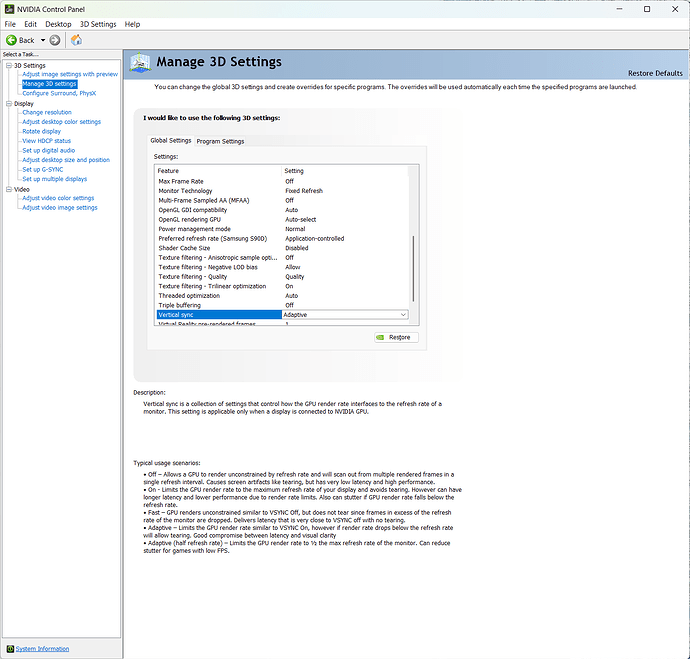Image resolution: width=690 pixels, height=659 pixels.
Task: Click the green Back arrow icon
Action: [x=11, y=40]
